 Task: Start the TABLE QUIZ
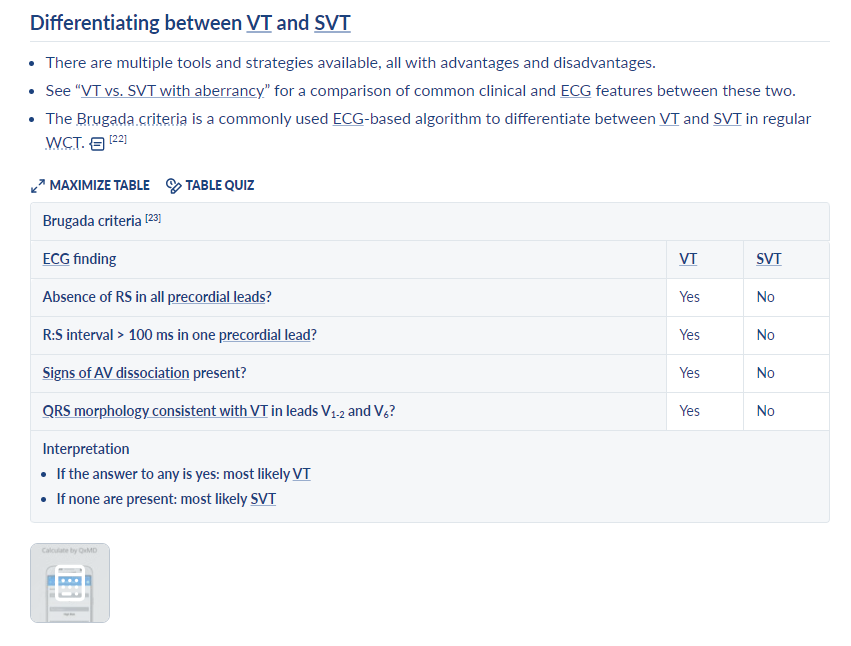(220, 186)
